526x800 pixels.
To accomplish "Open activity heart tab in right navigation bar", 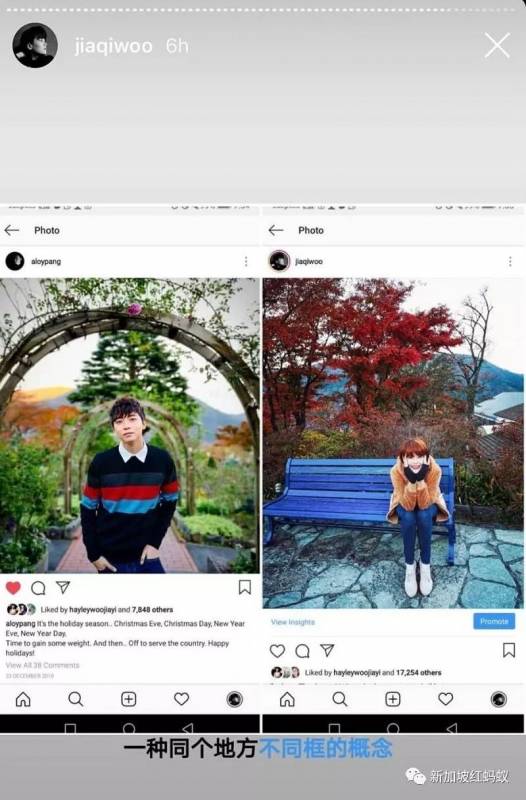I will (445, 699).
